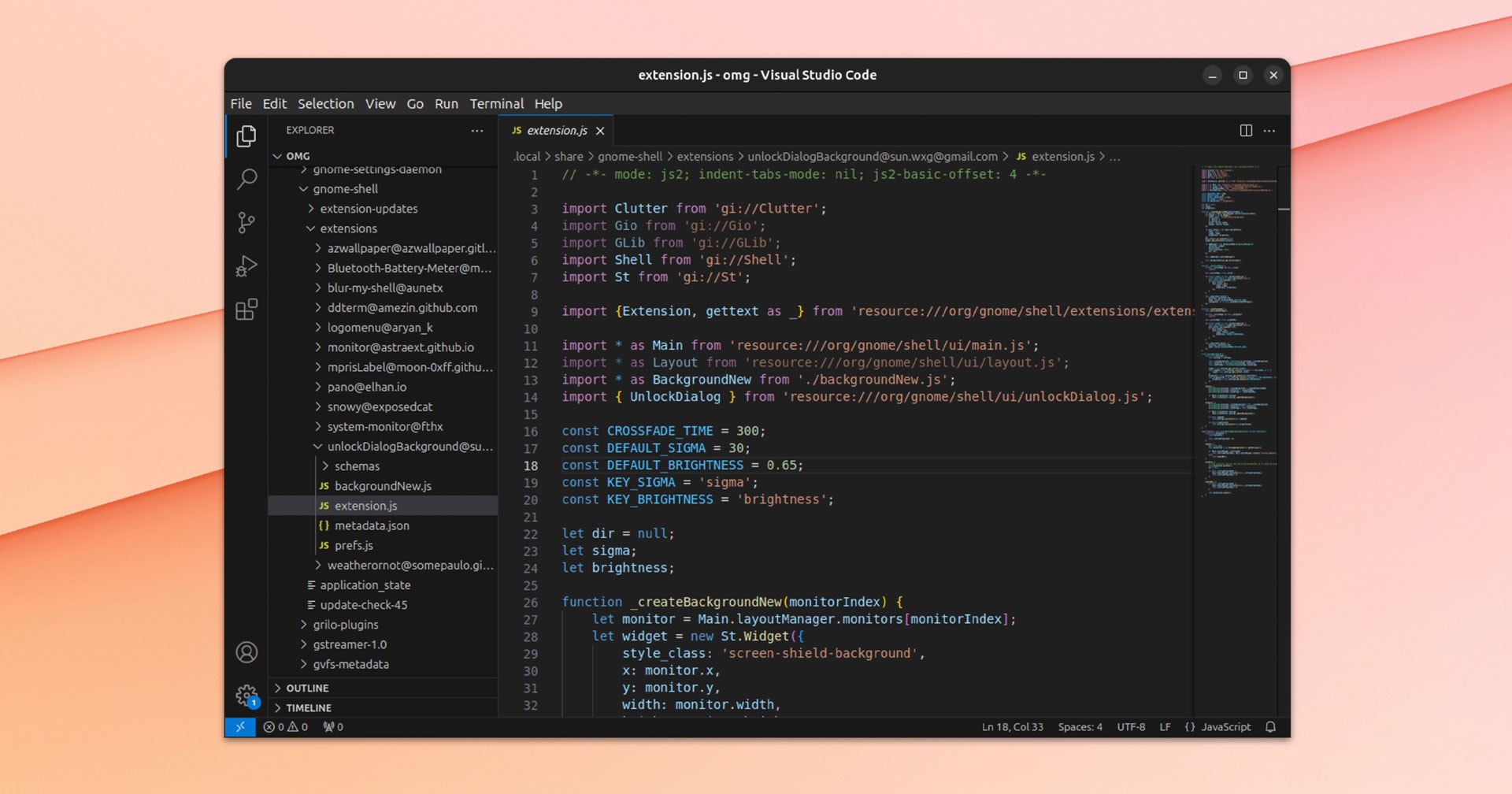Image resolution: width=1512 pixels, height=794 pixels.
Task: Open the Run menu
Action: point(447,103)
